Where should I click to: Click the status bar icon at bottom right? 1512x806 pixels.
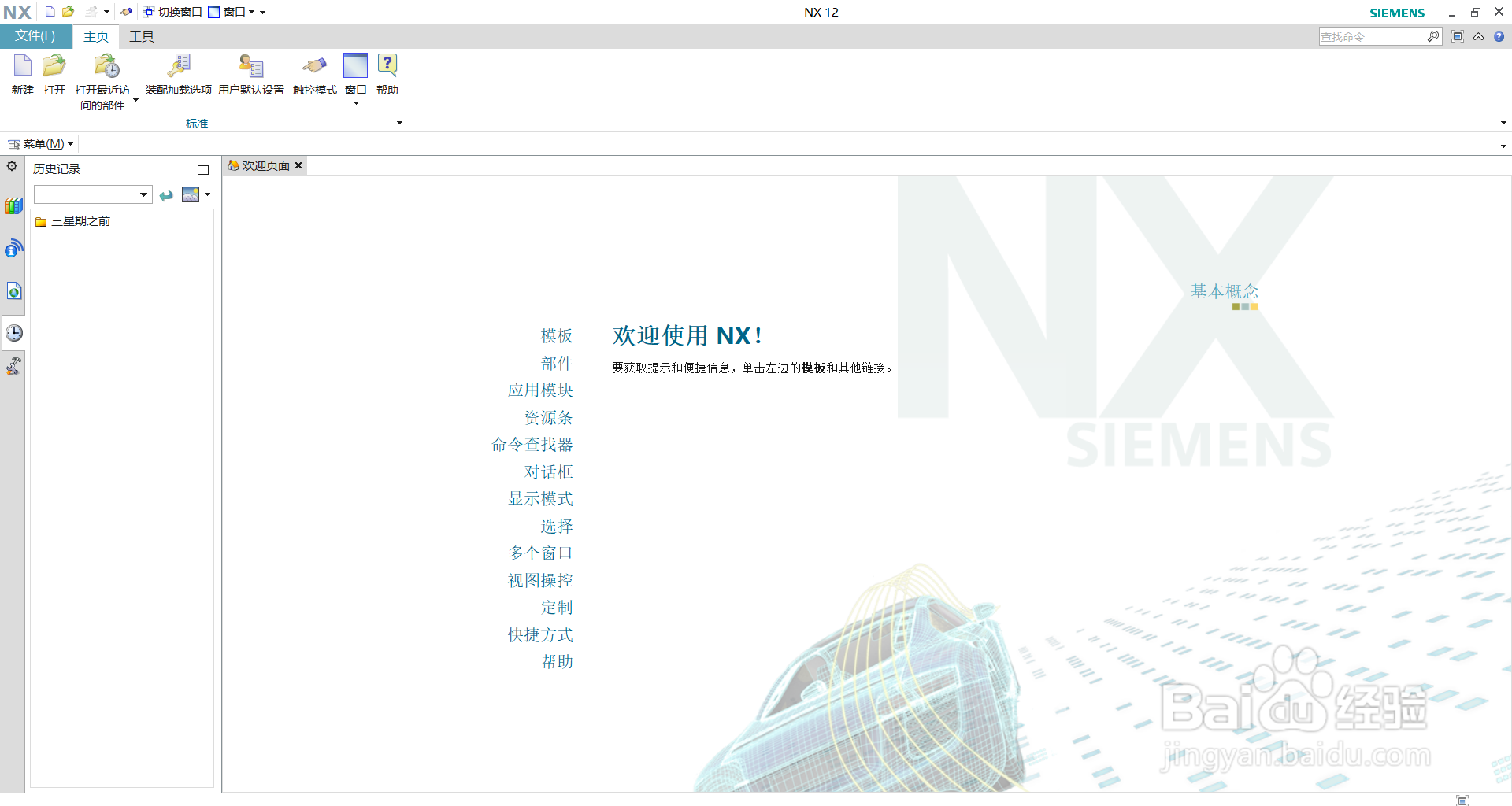1462,800
